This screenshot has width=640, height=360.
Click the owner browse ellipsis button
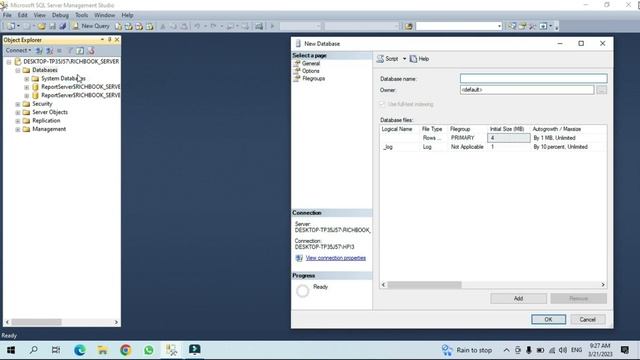[602, 90]
